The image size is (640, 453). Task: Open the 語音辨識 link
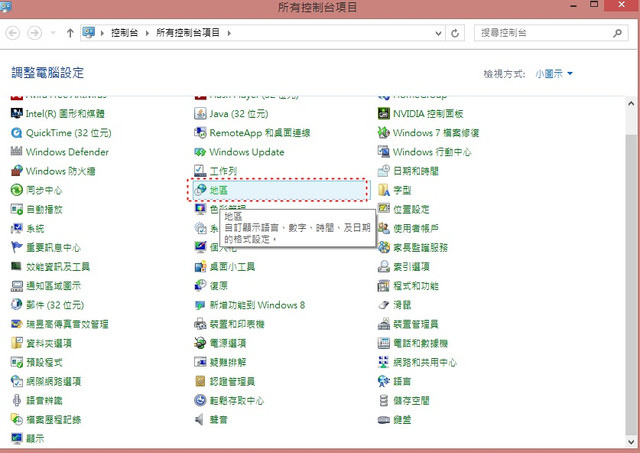[44, 401]
